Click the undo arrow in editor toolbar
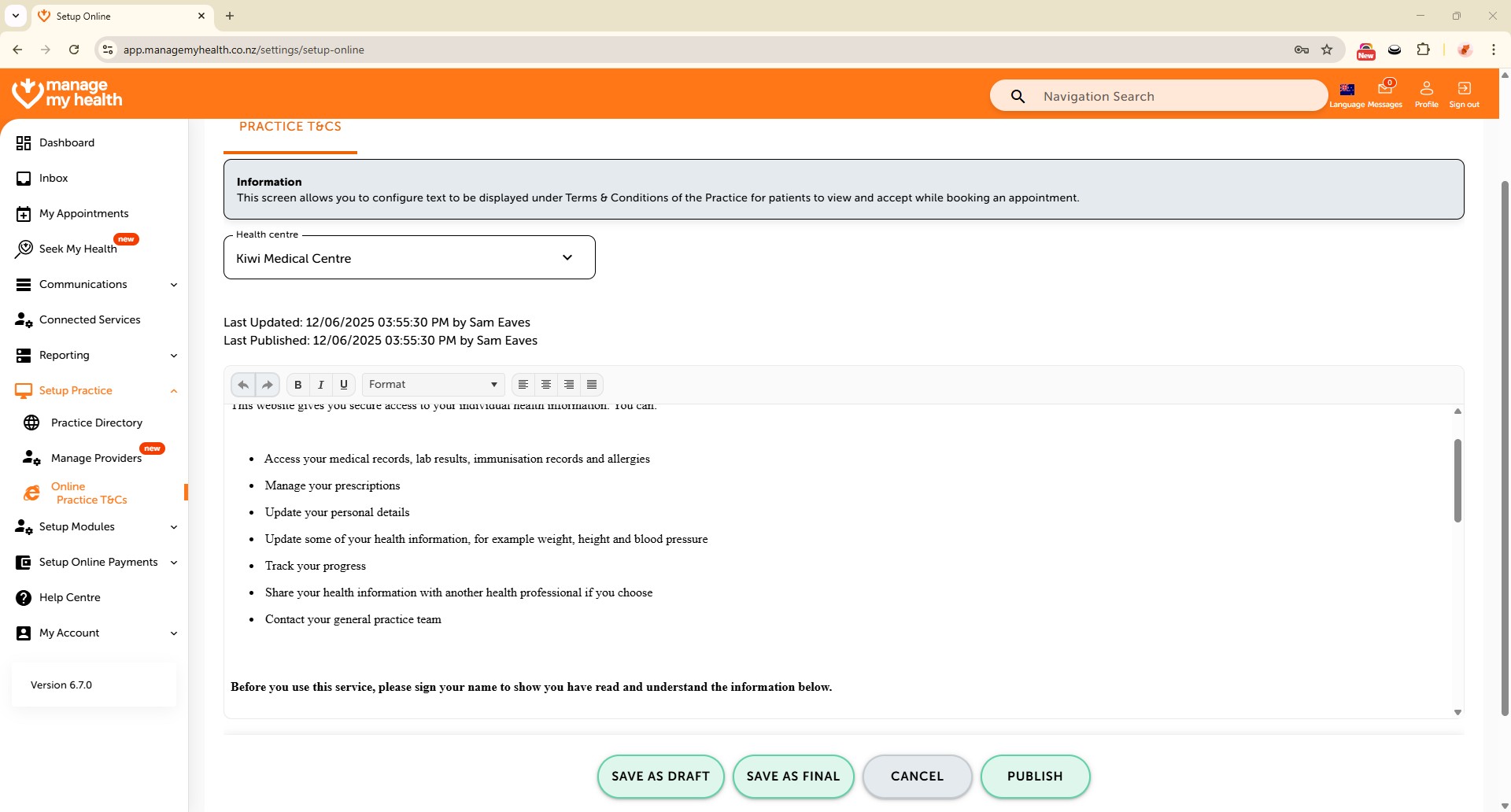Viewport: 1511px width, 812px height. 243,385
